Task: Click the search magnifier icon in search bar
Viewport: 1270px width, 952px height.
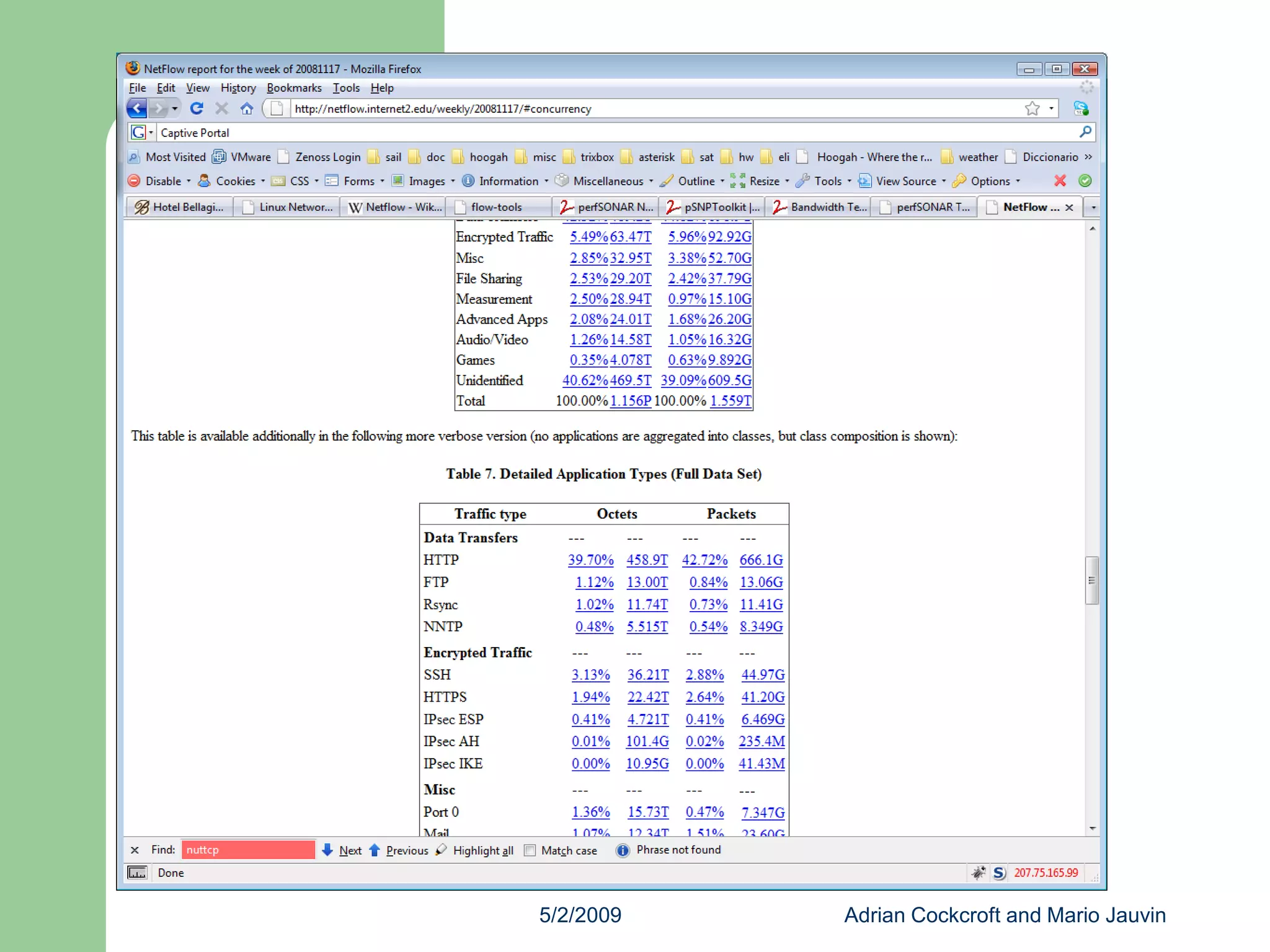Action: coord(1085,132)
